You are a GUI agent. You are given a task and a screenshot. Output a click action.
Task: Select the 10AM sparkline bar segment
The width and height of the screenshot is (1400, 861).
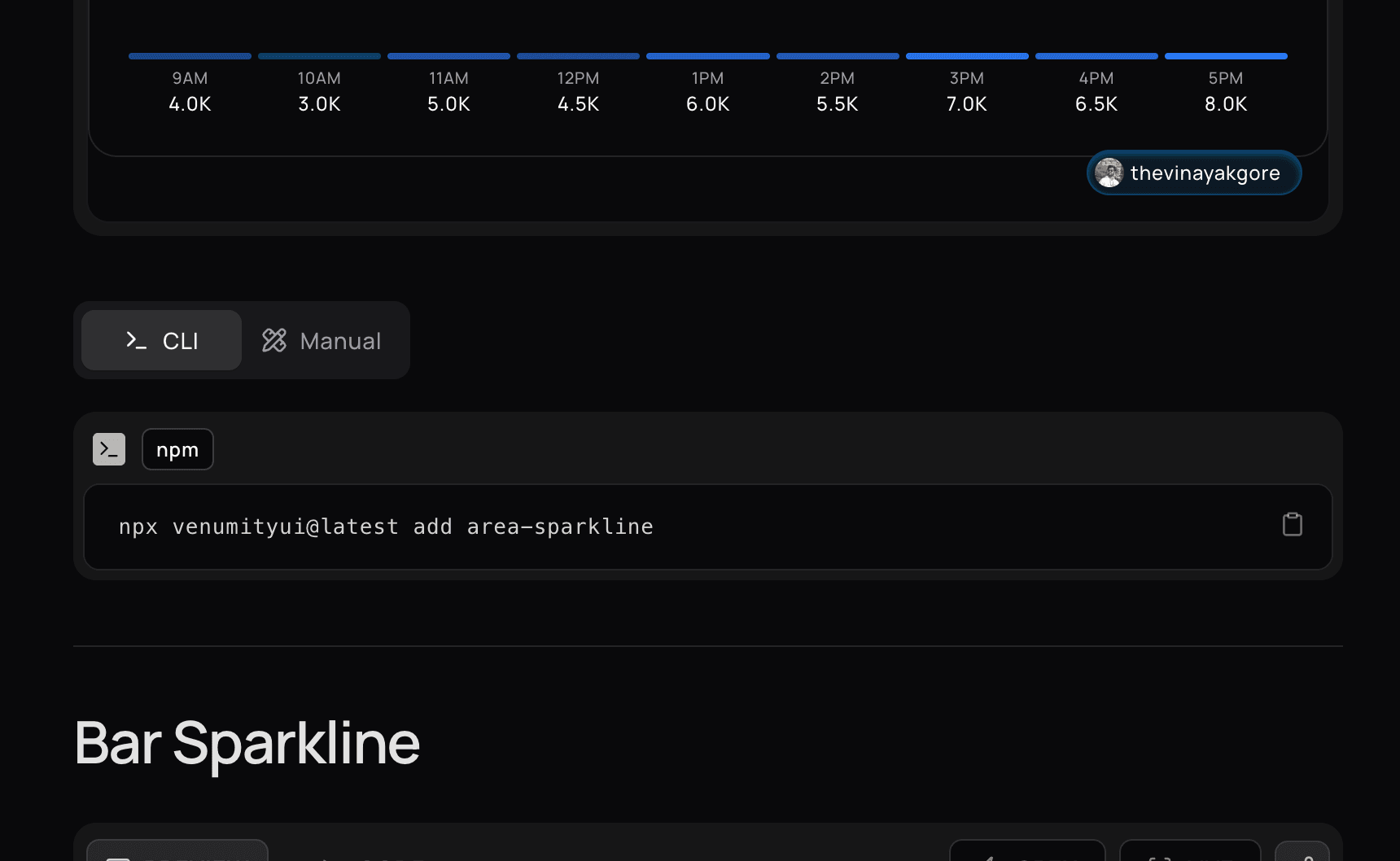[x=319, y=56]
